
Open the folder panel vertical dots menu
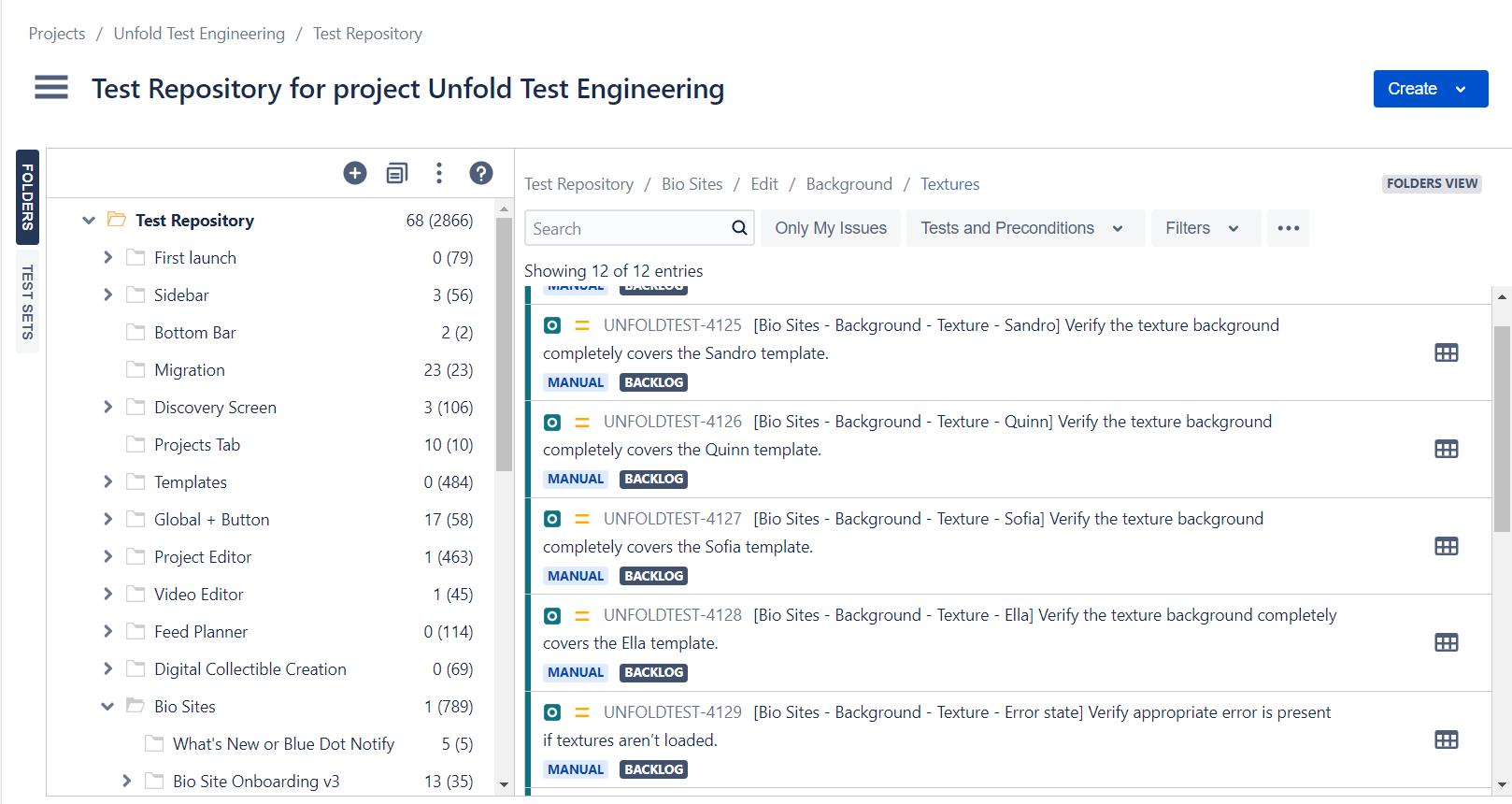(x=439, y=173)
